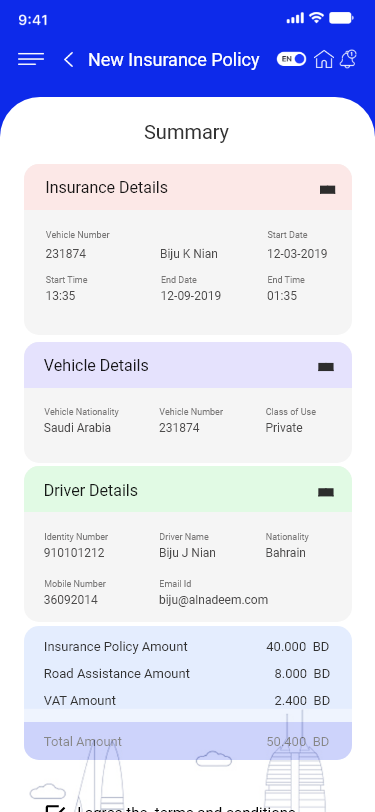The width and height of the screenshot is (375, 812).
Task: Collapse the Vehicle Details section
Action: 326,367
